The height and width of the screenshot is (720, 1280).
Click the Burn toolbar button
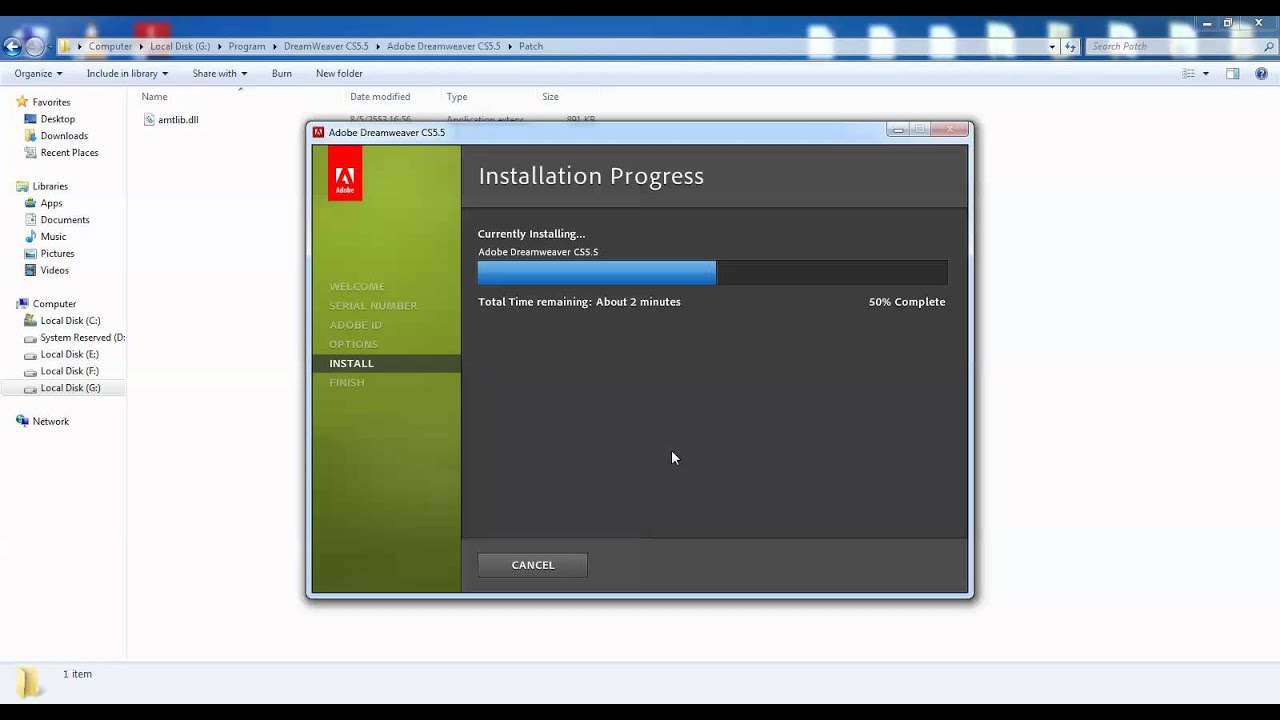282,73
